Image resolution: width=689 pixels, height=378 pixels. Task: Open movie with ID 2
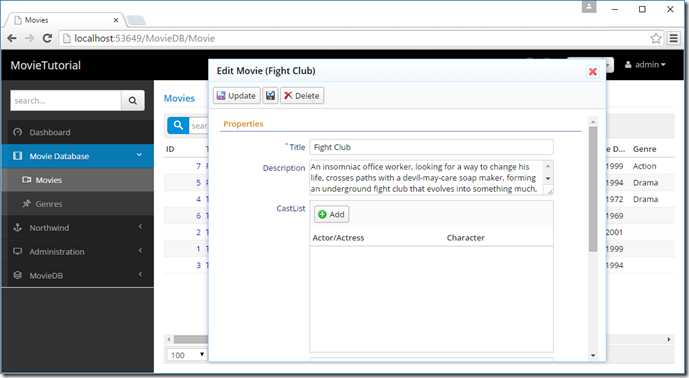point(198,232)
